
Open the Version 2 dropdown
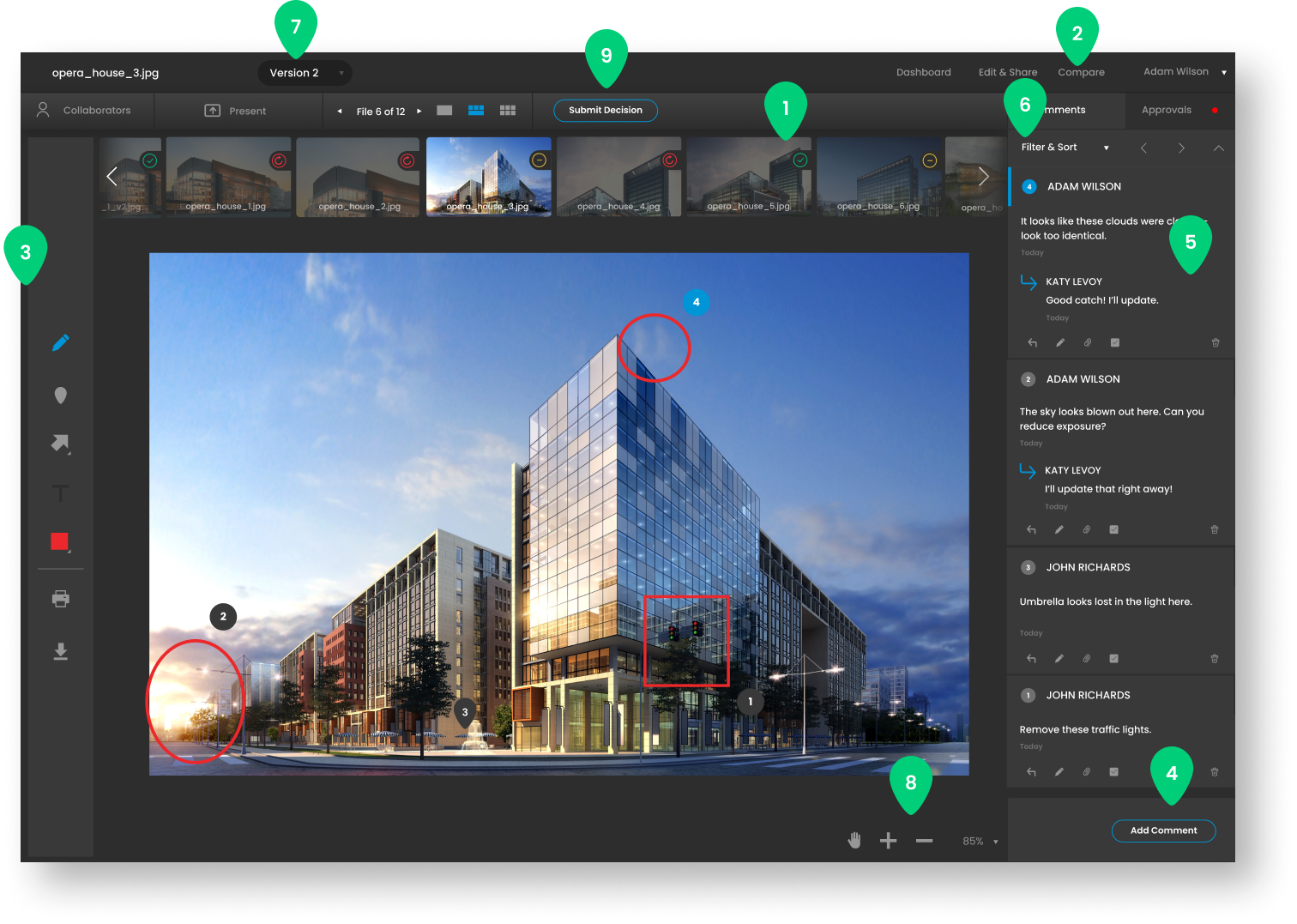(305, 73)
